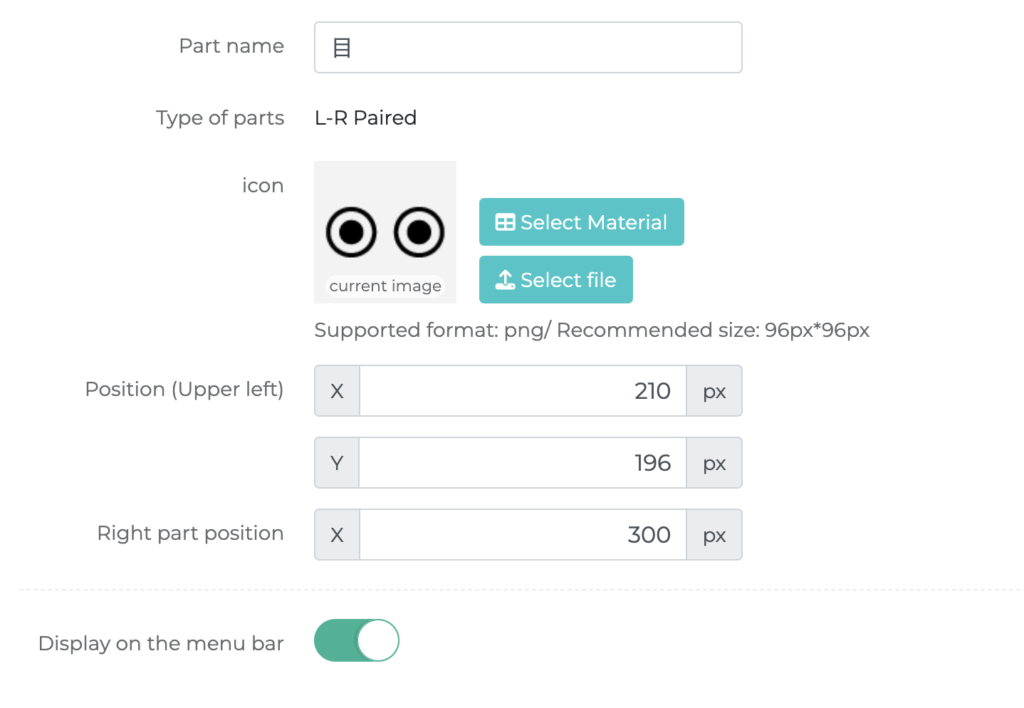Image resolution: width=1024 pixels, height=708 pixels.
Task: Open the material picker with Select Material
Action: point(581,222)
